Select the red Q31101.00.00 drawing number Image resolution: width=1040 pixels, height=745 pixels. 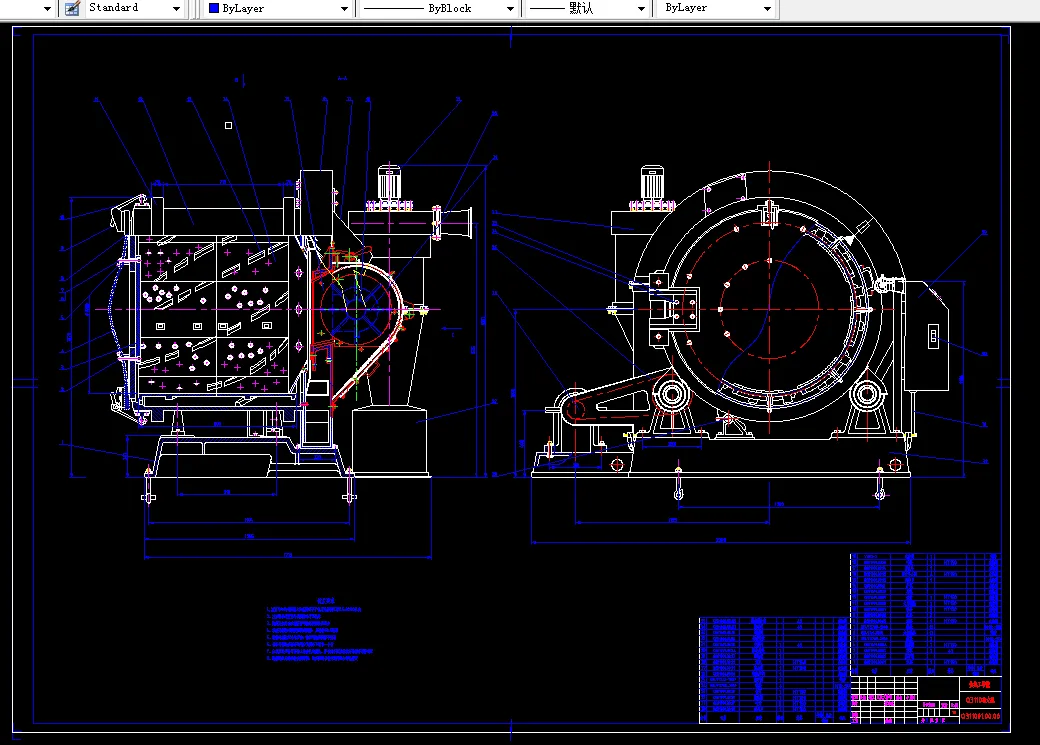pos(980,716)
